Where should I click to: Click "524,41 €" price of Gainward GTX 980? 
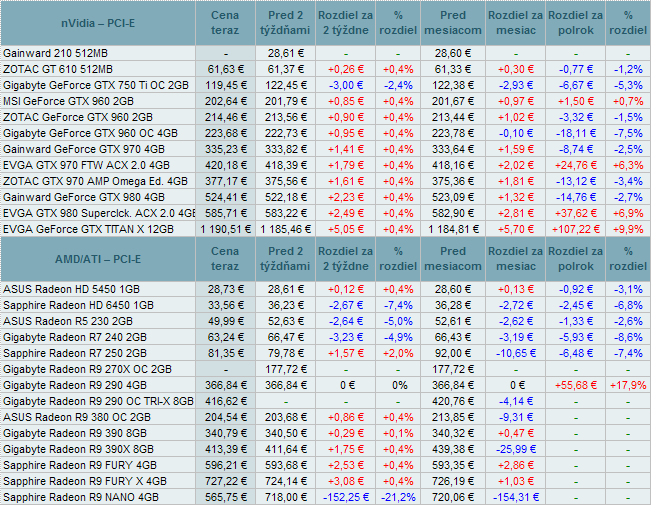pos(225,197)
